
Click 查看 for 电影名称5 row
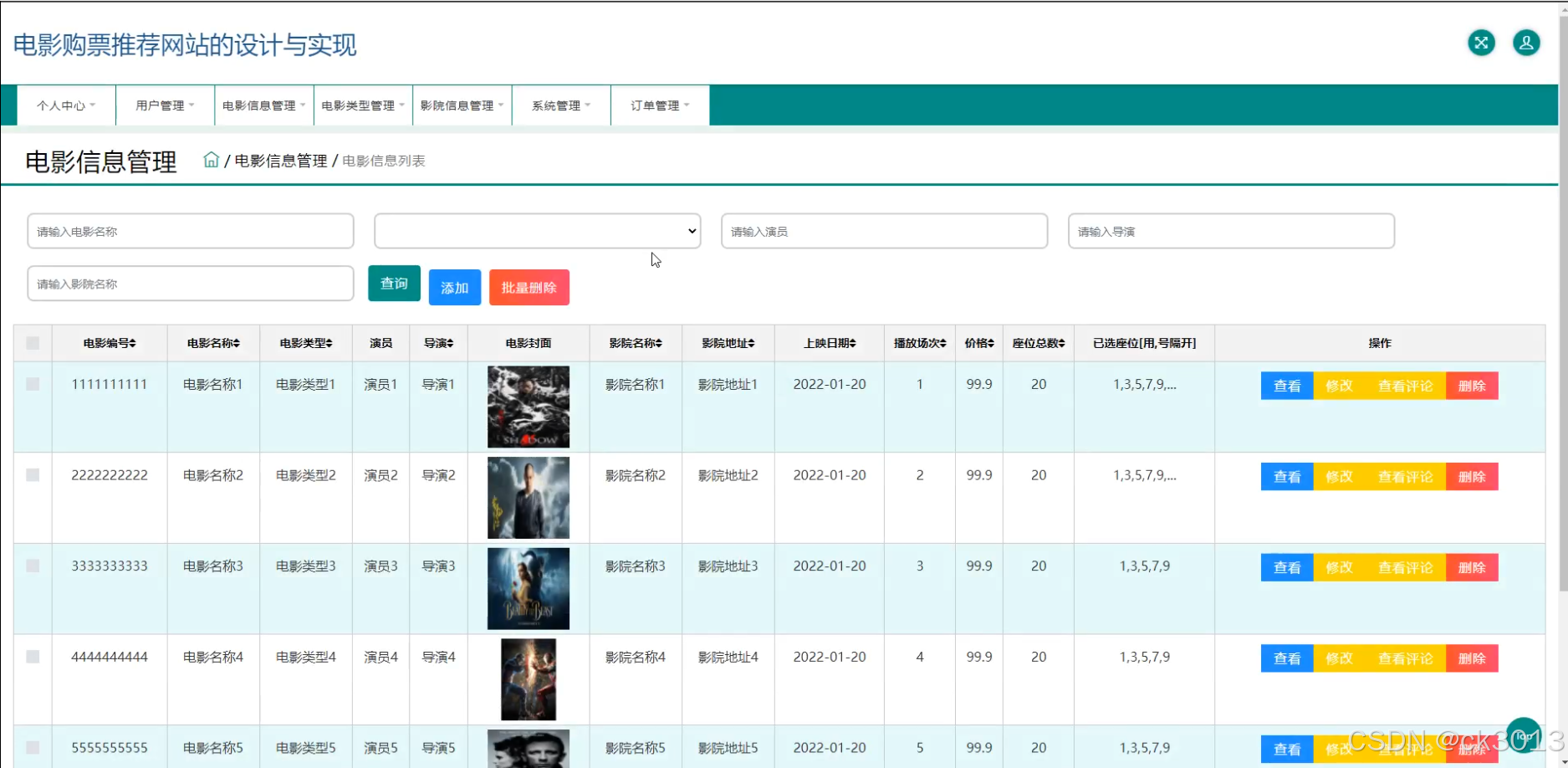point(1287,750)
